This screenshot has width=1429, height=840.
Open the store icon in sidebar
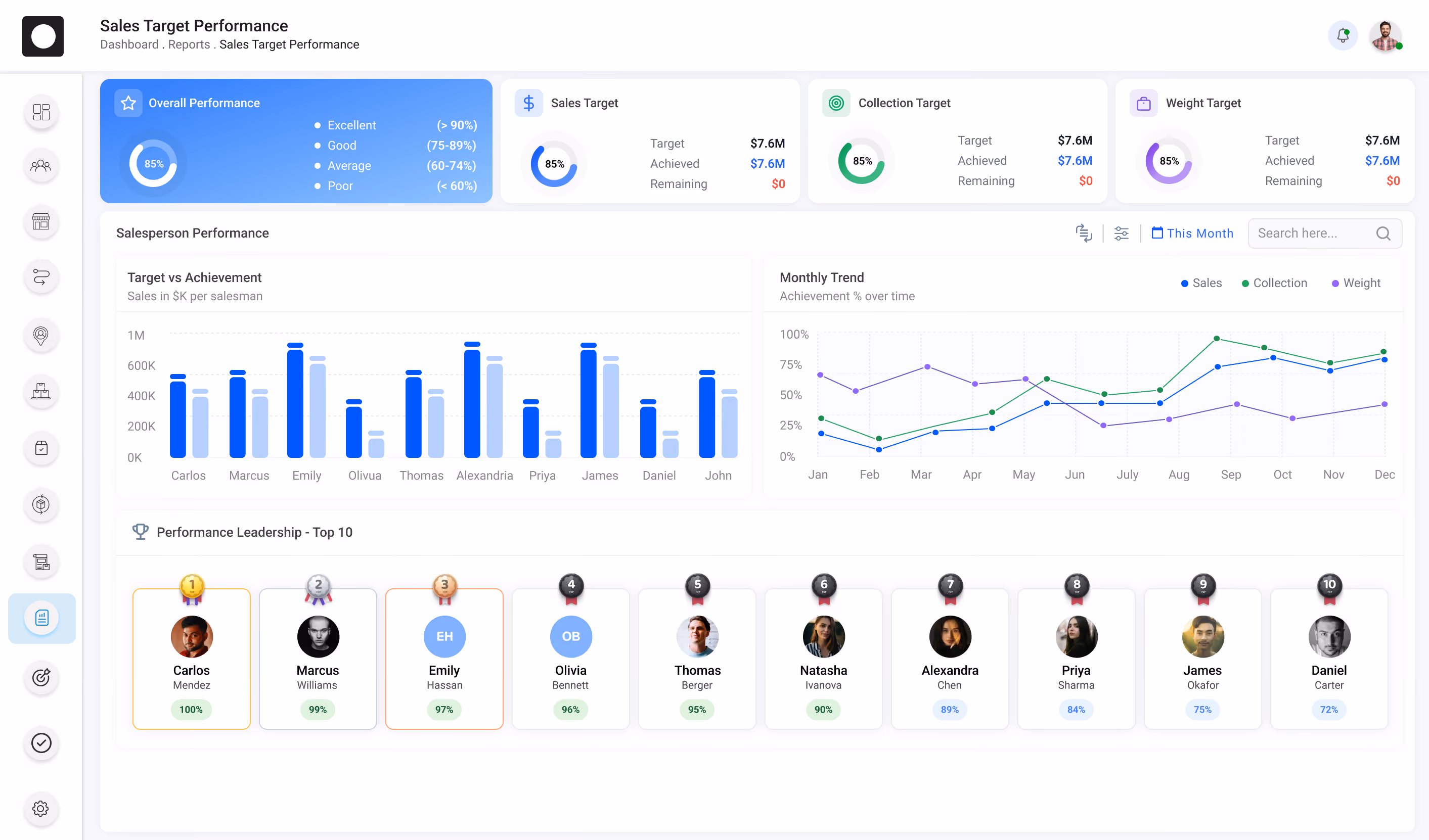pos(41,221)
